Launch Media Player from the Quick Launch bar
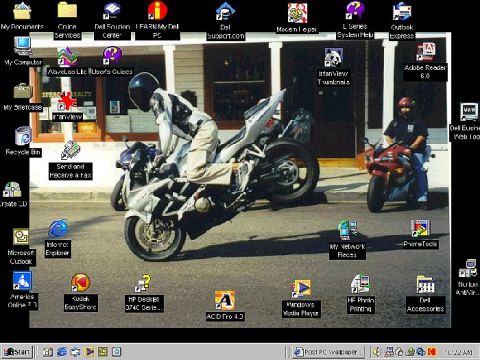480x360 pixels. tap(89, 352)
